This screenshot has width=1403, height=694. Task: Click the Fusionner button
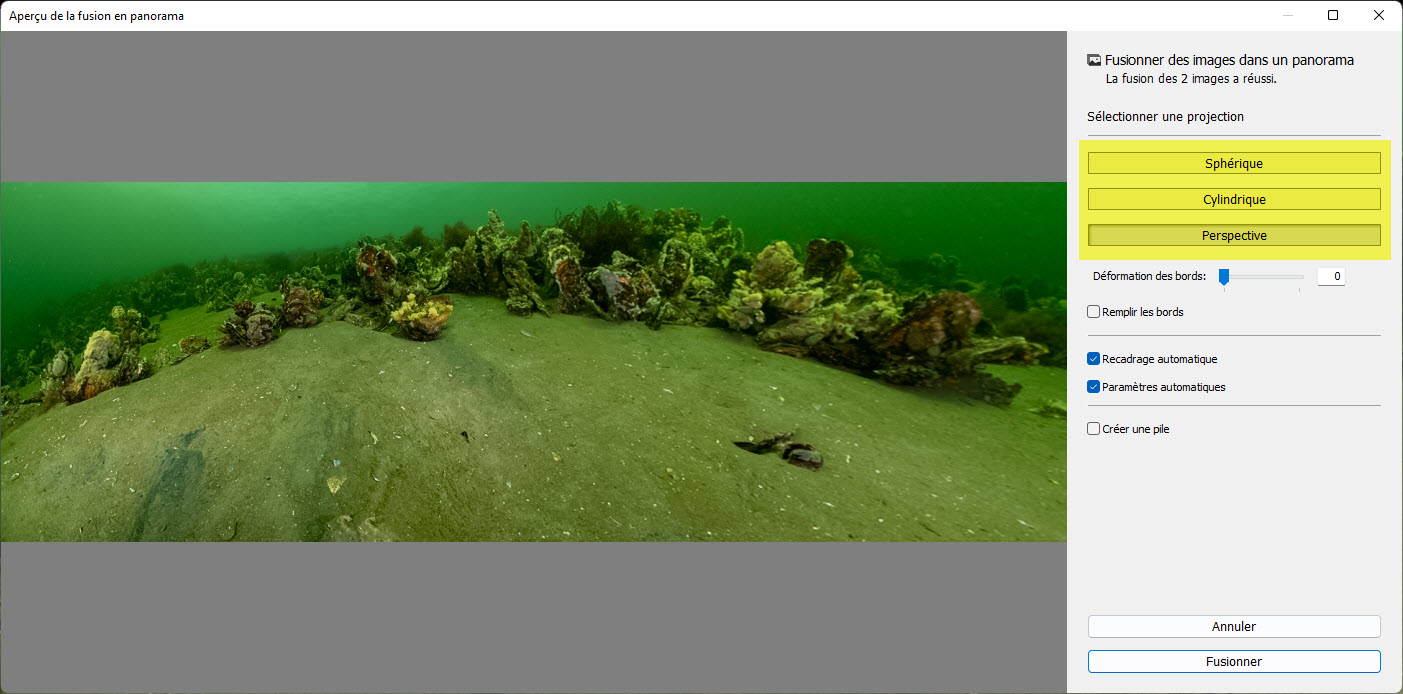coord(1234,662)
